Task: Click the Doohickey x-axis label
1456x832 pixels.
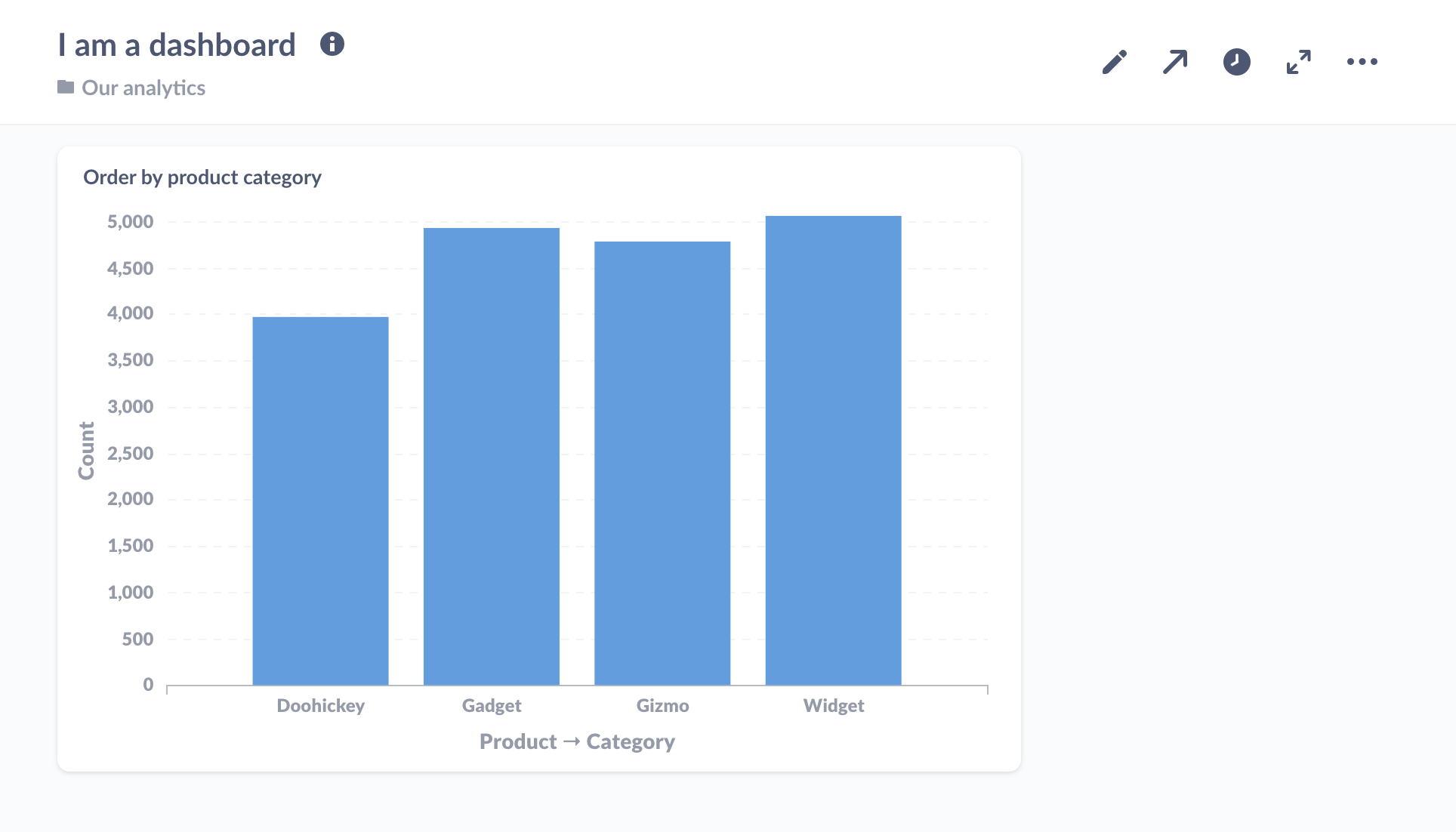Action: [x=320, y=706]
